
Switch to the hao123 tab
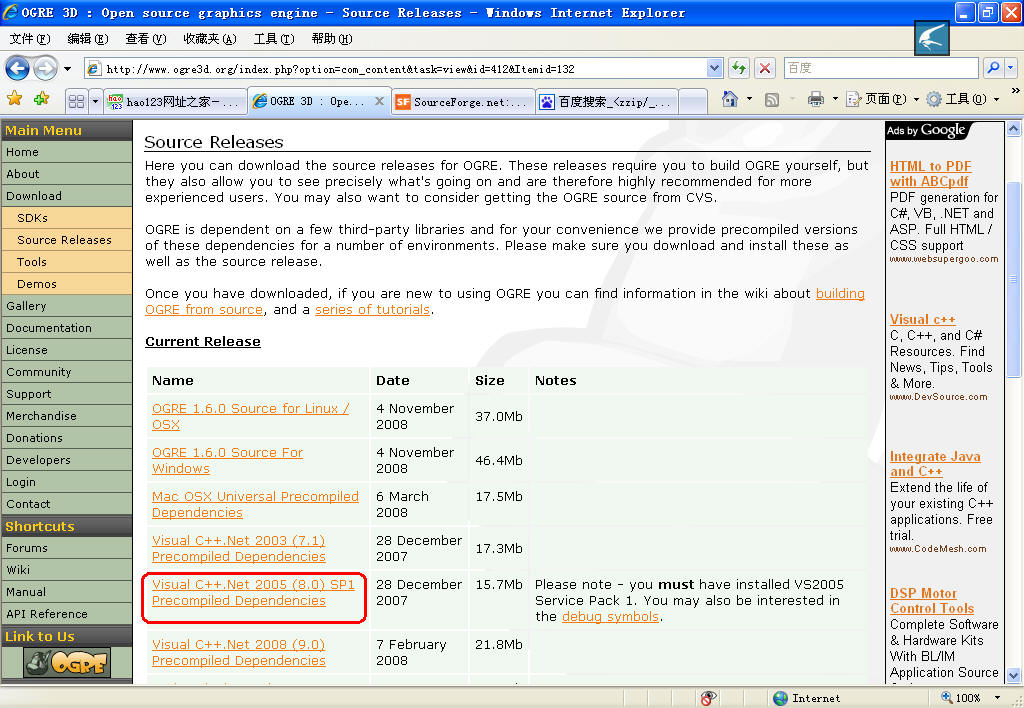tap(174, 101)
